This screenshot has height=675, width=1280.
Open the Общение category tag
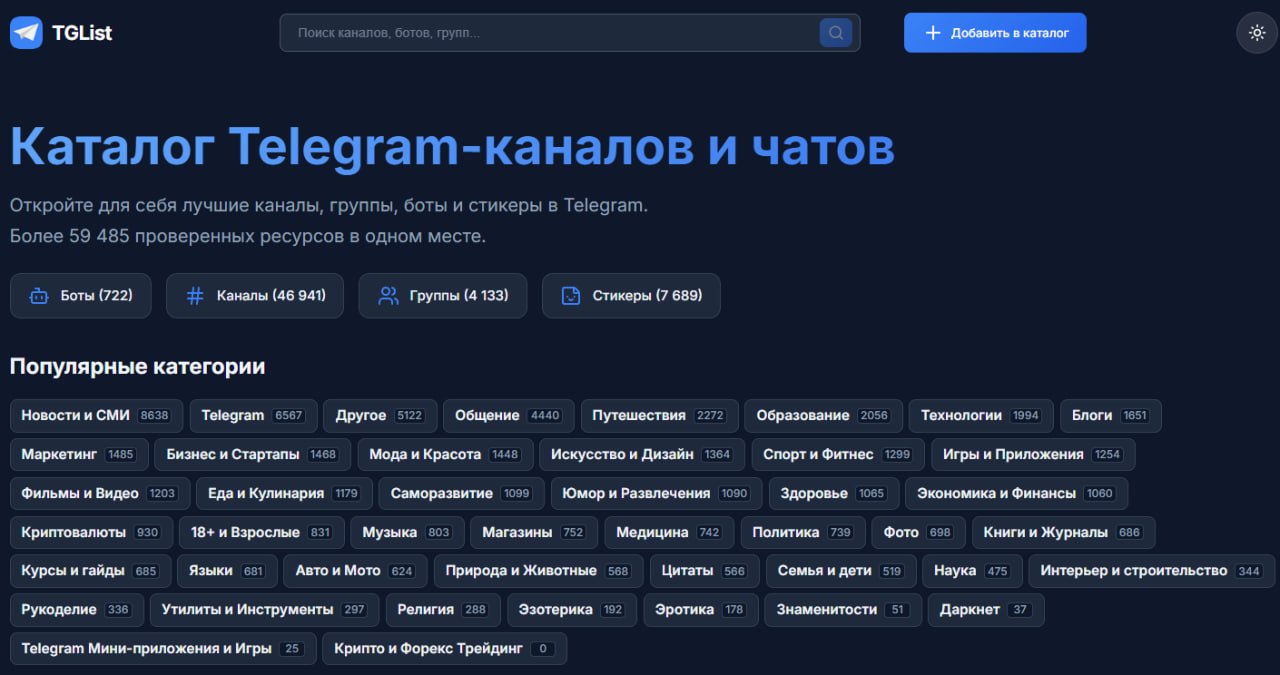(508, 416)
